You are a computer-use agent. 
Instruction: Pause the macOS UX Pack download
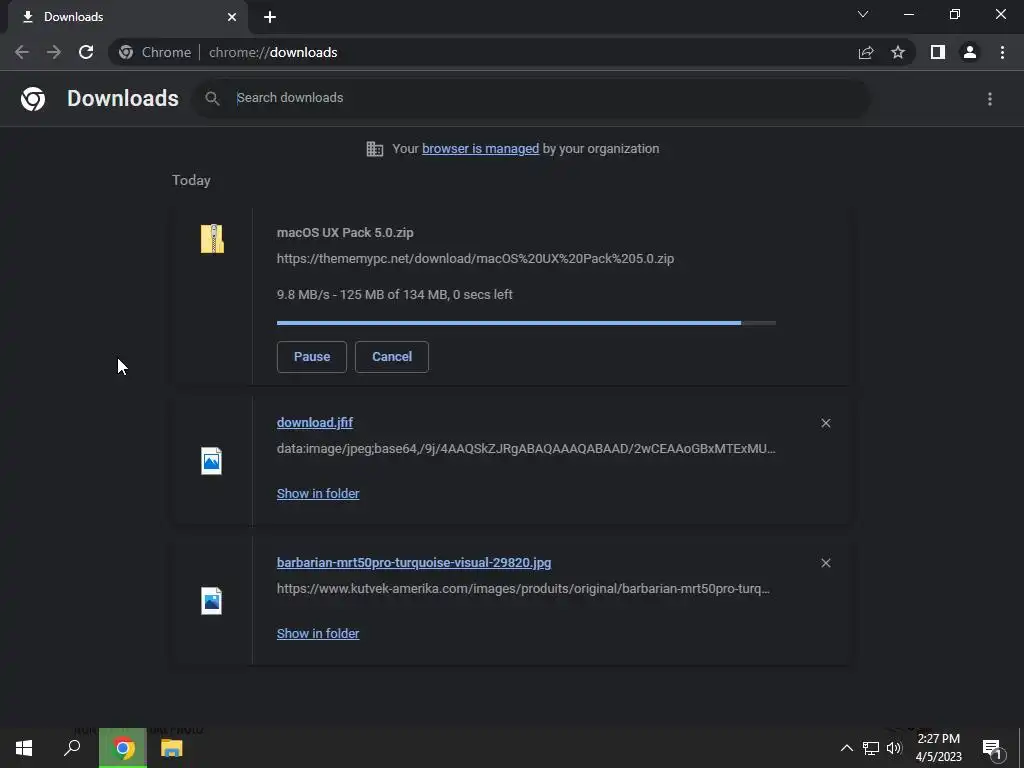tap(312, 357)
